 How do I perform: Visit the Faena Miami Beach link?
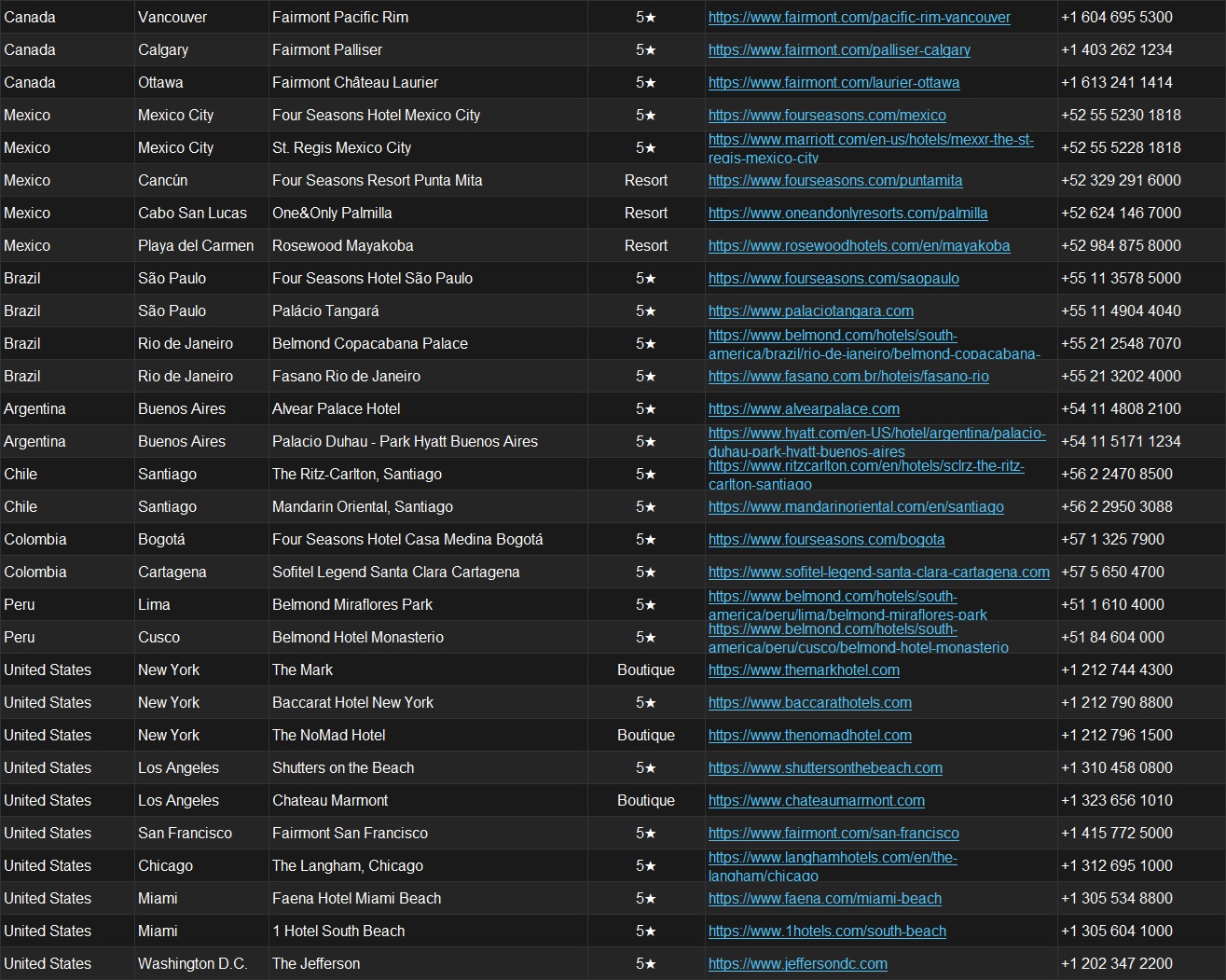825,898
